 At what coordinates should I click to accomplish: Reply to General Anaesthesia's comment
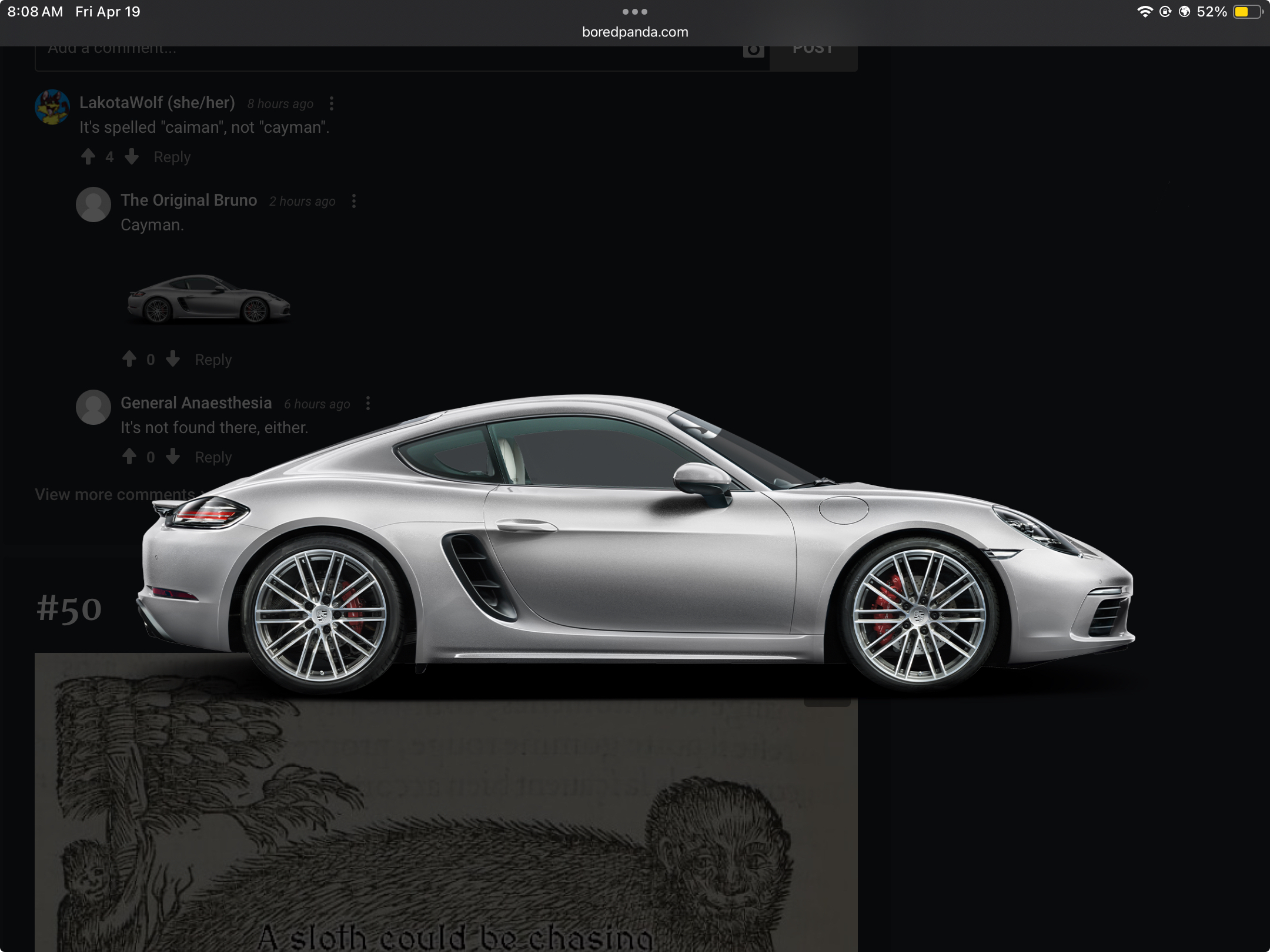pos(213,457)
